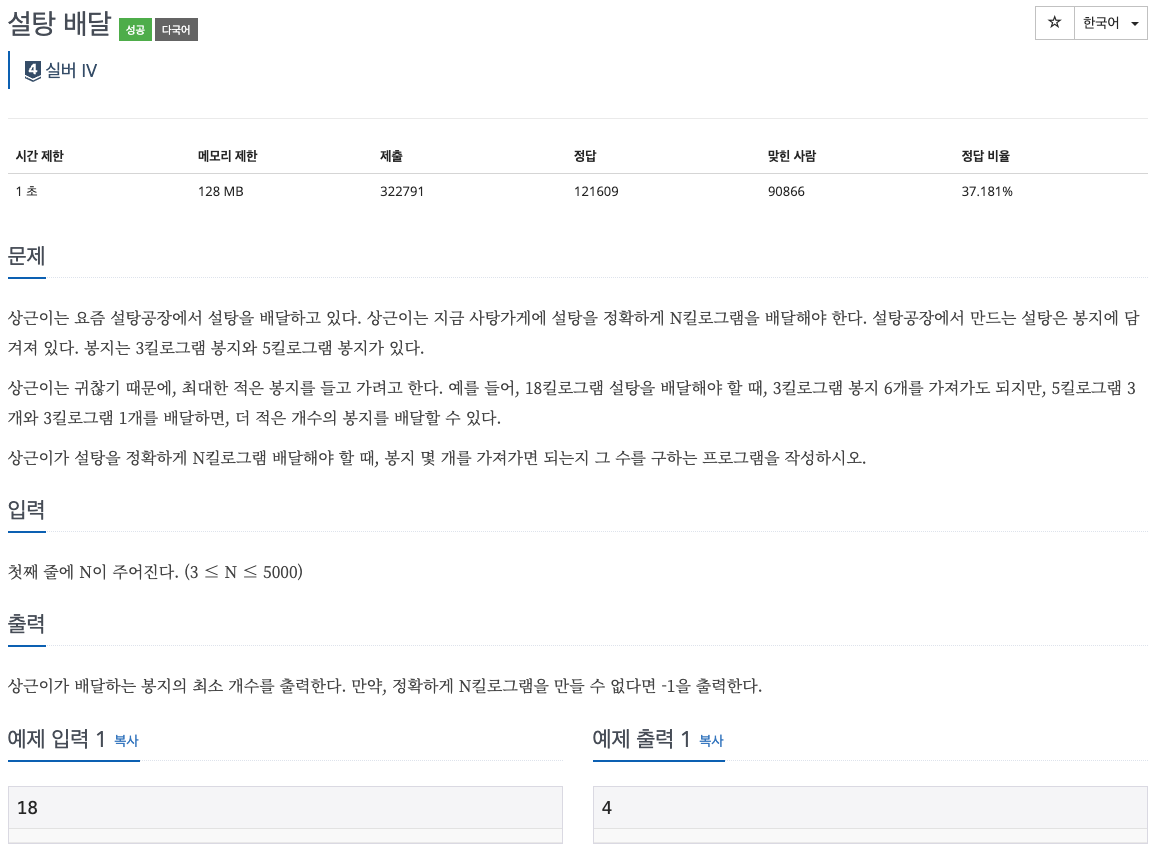1159x851 pixels.
Task: Click the 맞힌 사람 count 90866
Action: tap(786, 191)
